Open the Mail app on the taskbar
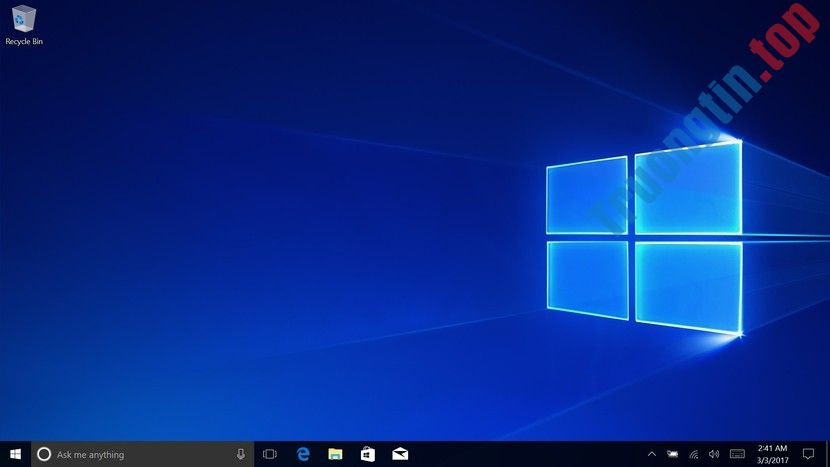Image resolution: width=830 pixels, height=467 pixels. tap(400, 454)
